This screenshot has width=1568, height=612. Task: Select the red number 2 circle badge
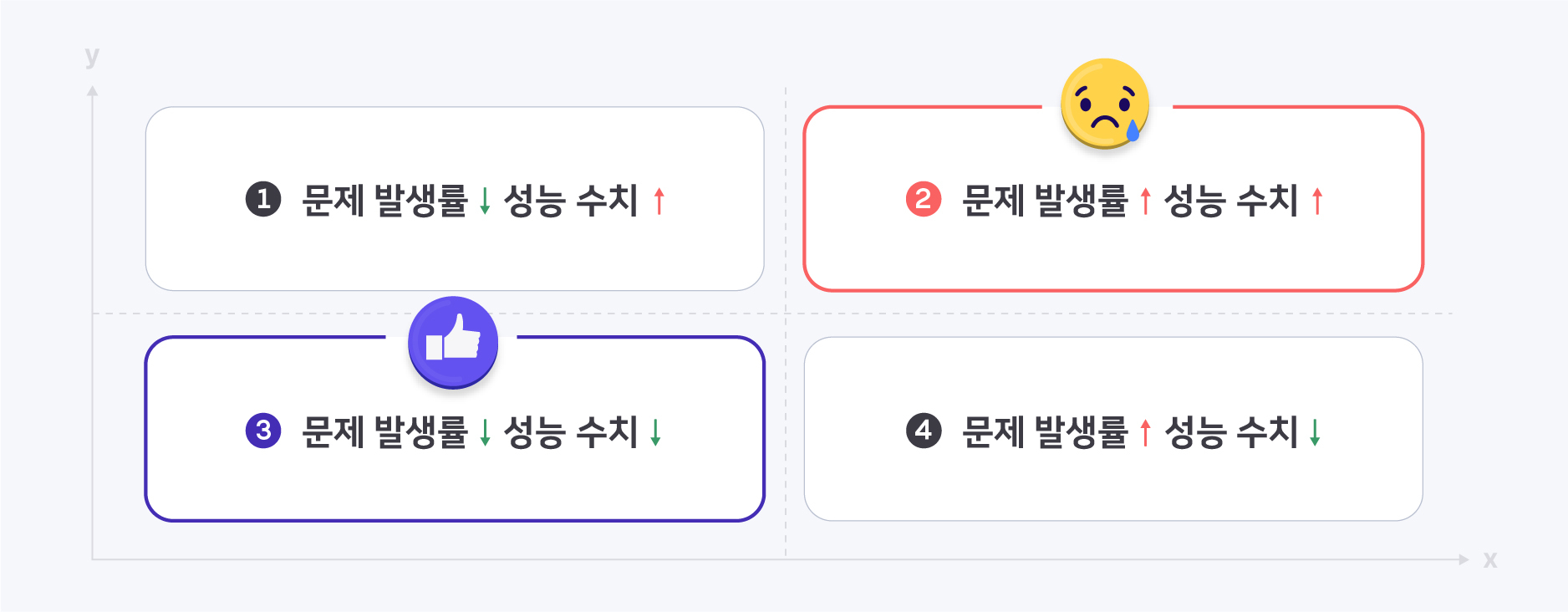pyautogui.click(x=924, y=200)
